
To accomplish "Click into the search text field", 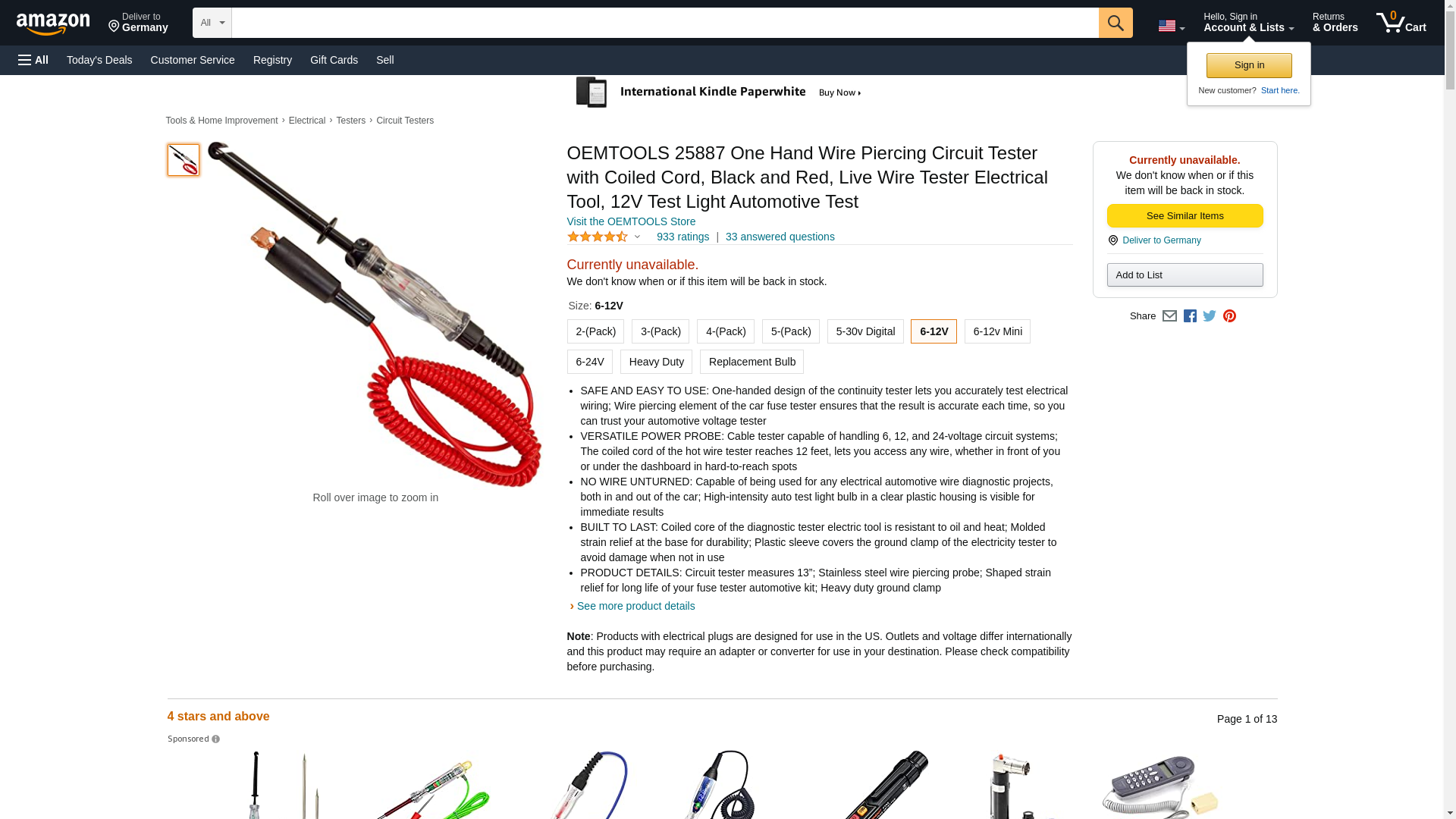I will [665, 23].
